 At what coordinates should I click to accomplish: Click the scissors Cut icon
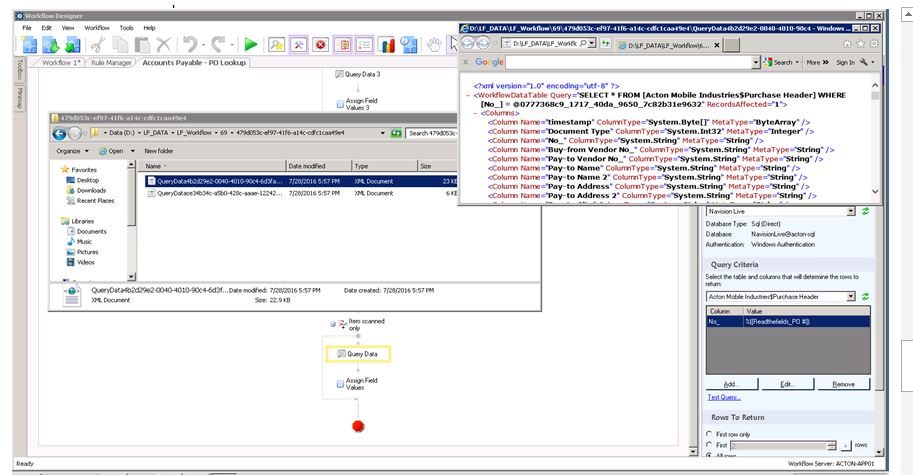[x=98, y=45]
